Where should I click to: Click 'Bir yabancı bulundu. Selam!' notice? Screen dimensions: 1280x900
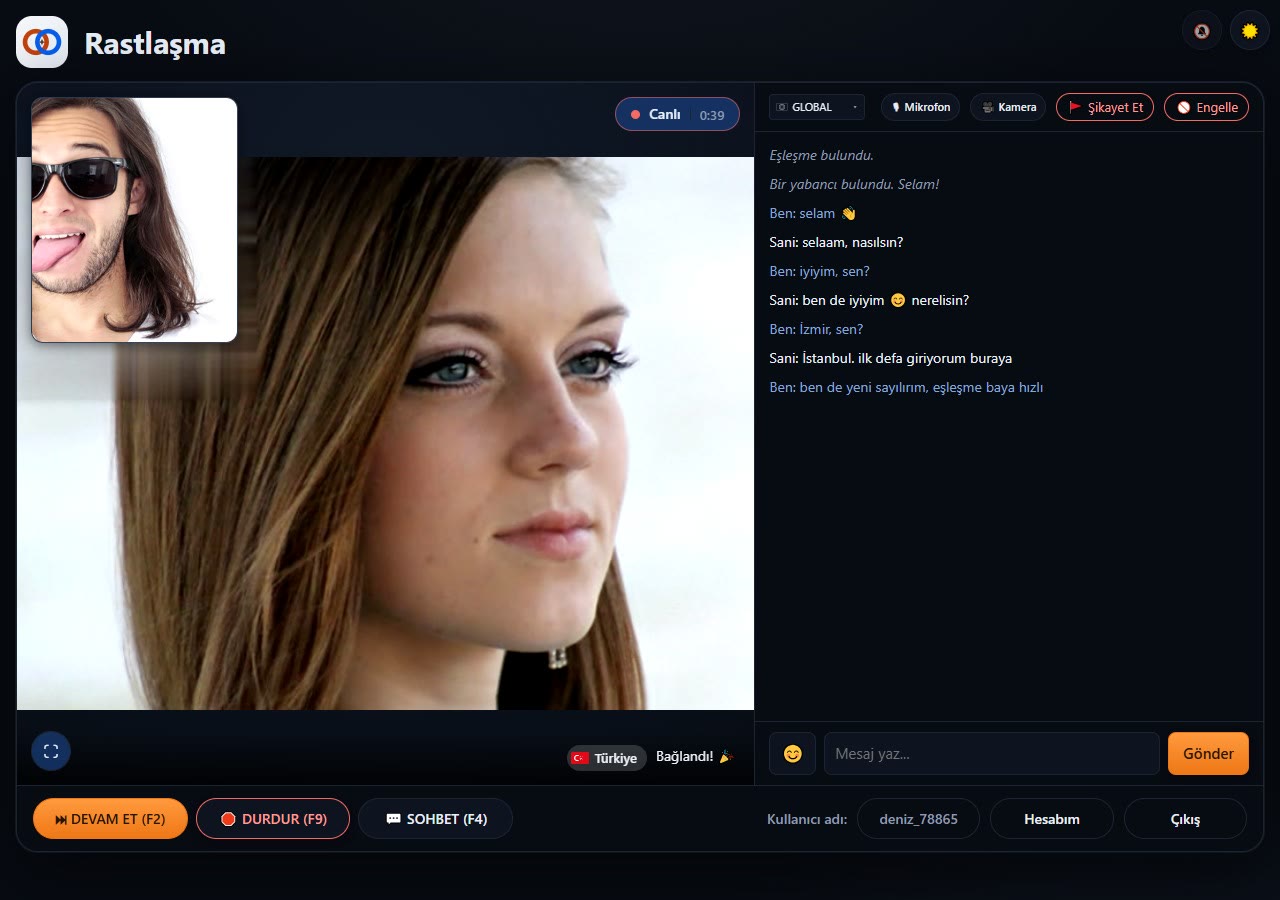tap(854, 184)
